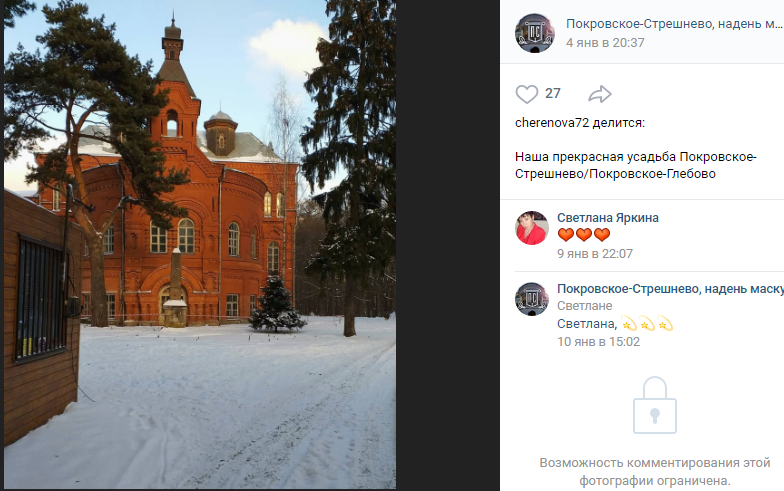Screen dimensions: 784x491
Task: Open Светлана Яркина's profile avatar
Action: tap(532, 228)
